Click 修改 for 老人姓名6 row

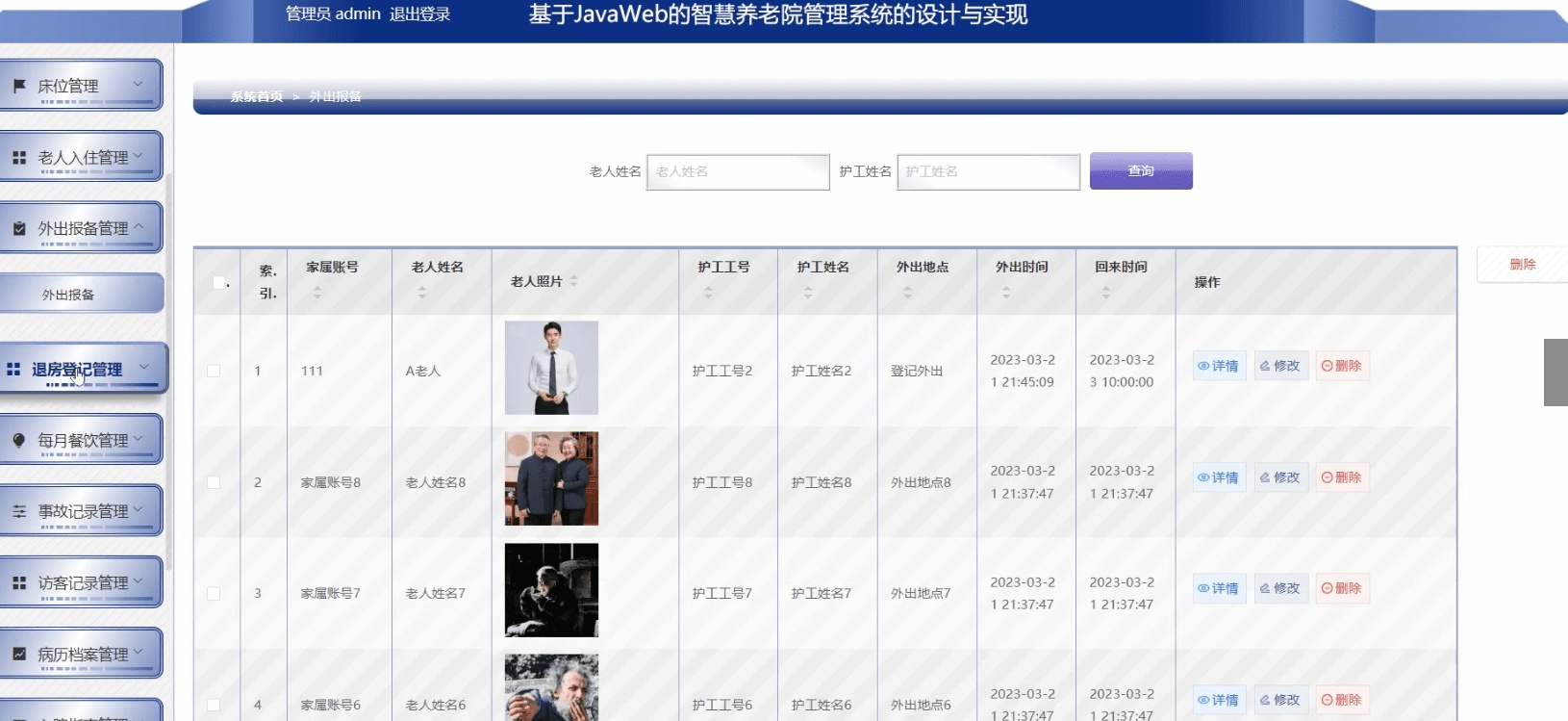pyautogui.click(x=1280, y=700)
